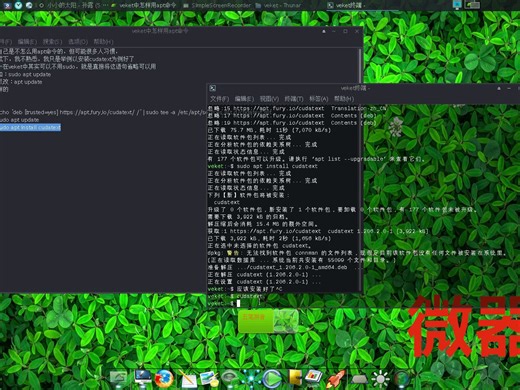Open the white sun brightness dock icon
This screenshot has width=520, height=390.
[380, 379]
